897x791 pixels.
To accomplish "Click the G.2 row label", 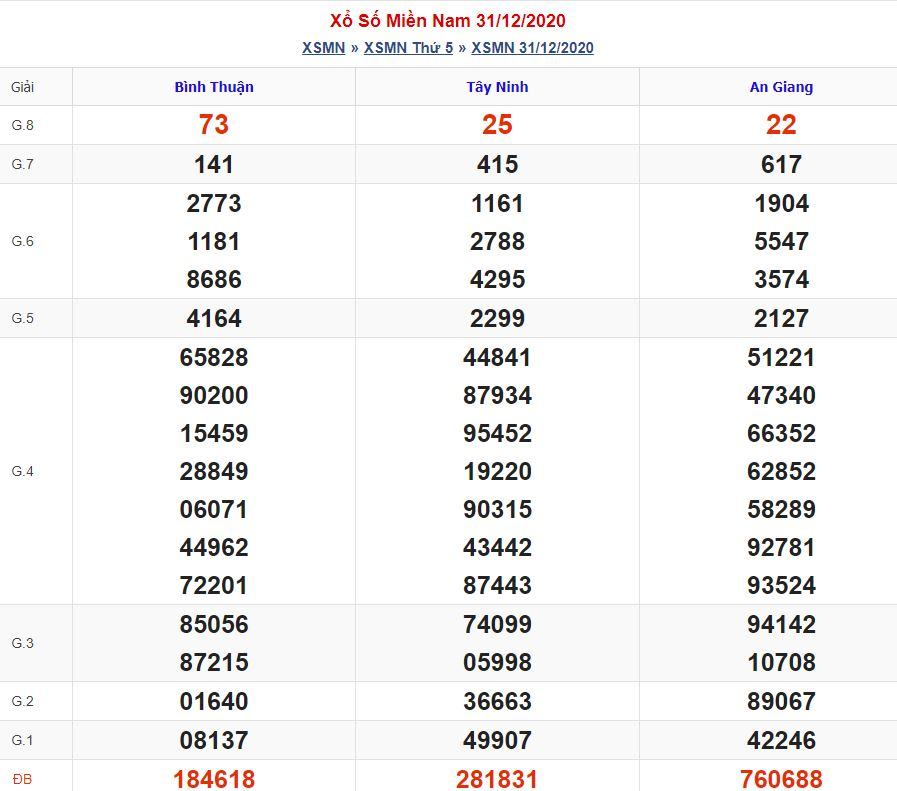I will 22,701.
